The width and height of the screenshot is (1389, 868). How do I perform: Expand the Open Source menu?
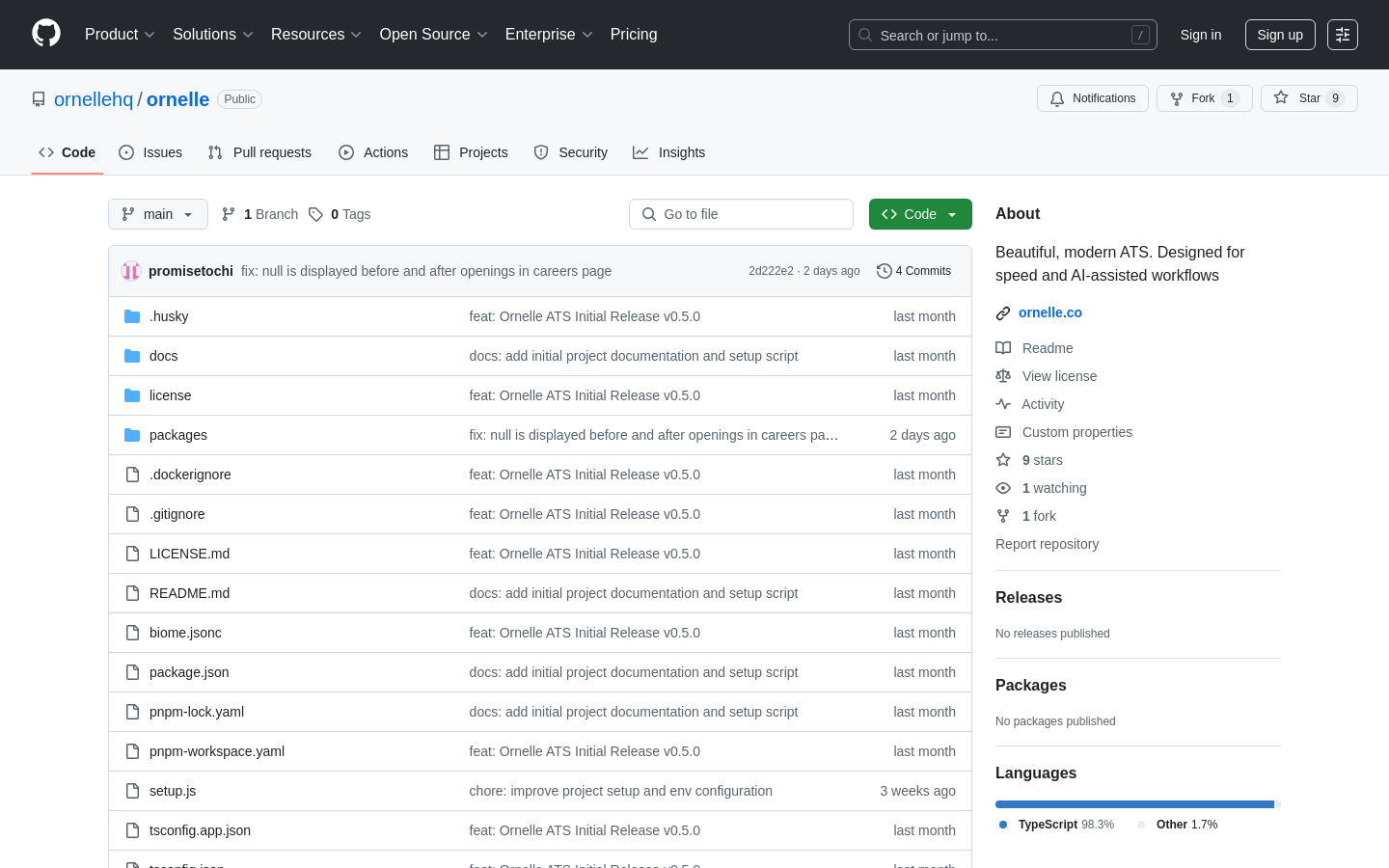tap(434, 34)
